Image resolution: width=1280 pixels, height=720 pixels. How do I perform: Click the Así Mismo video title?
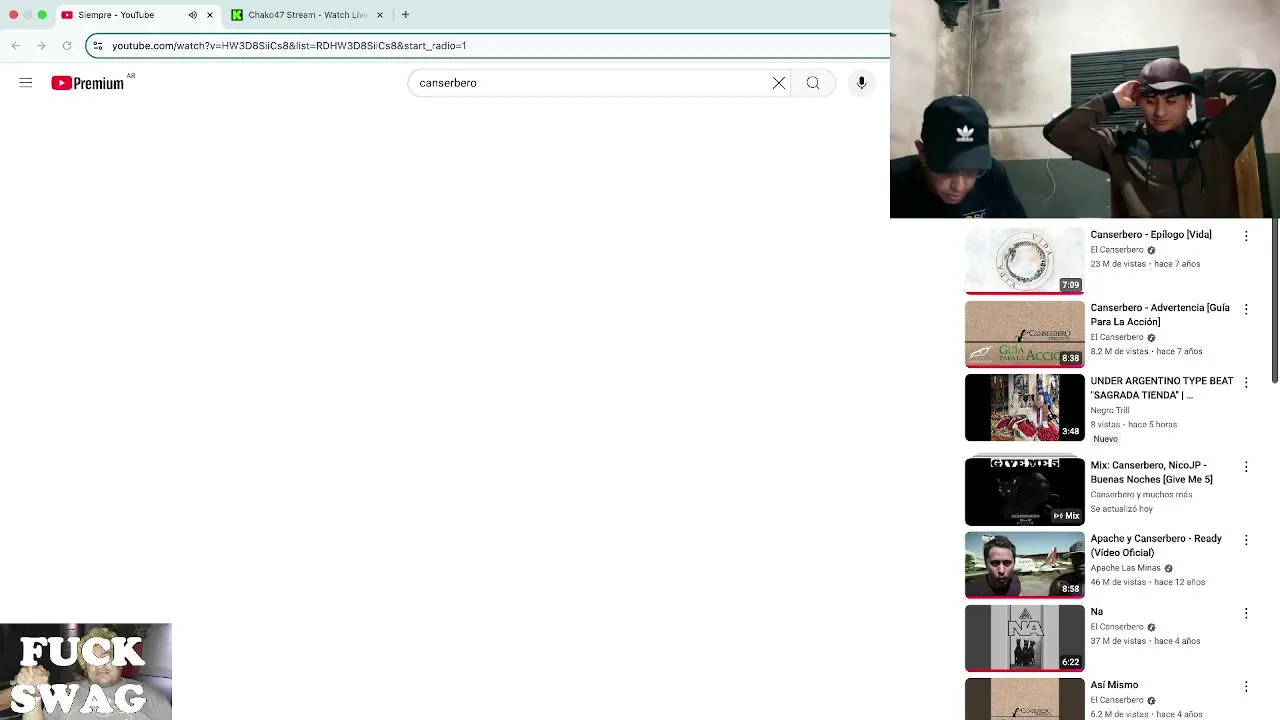[1114, 685]
